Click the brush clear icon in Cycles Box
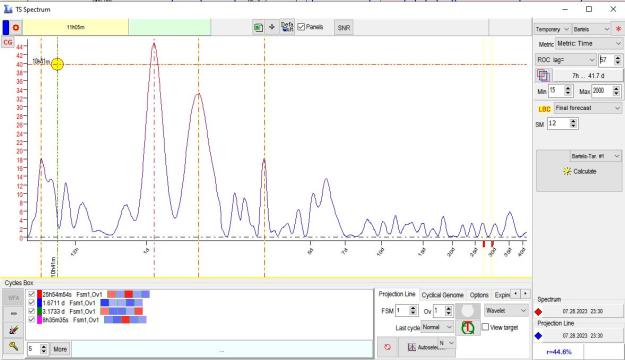The width and height of the screenshot is (625, 360). pos(13,330)
